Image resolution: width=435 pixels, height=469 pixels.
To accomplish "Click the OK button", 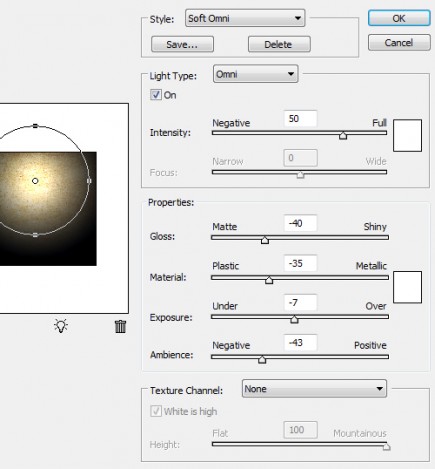I will click(399, 18).
